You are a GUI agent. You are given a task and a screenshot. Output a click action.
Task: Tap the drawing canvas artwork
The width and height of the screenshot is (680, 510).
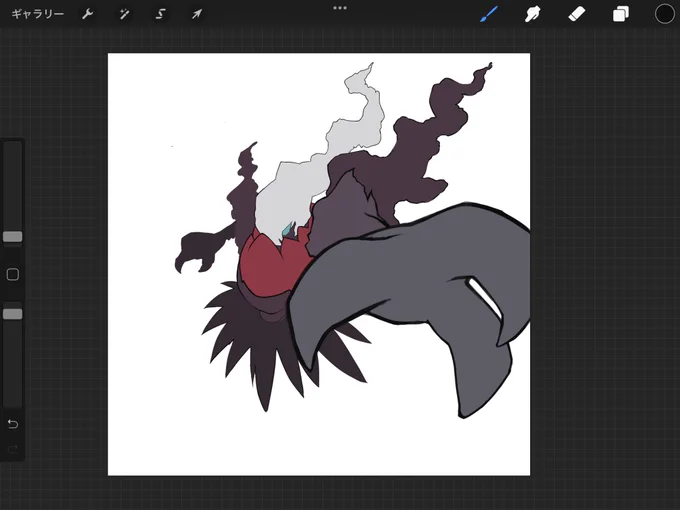[x=319, y=264]
